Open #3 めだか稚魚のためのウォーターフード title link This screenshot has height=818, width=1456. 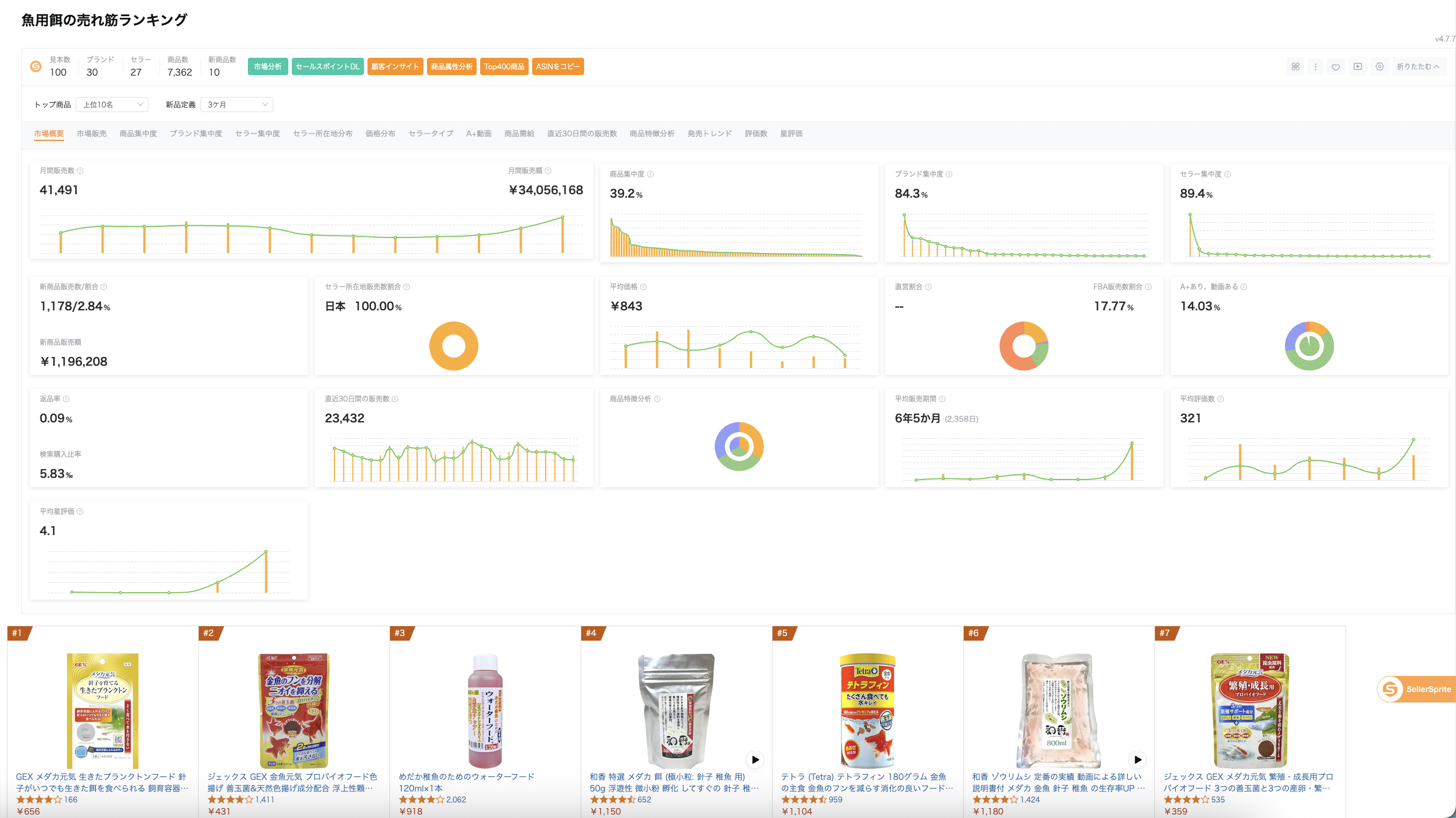pos(467,782)
